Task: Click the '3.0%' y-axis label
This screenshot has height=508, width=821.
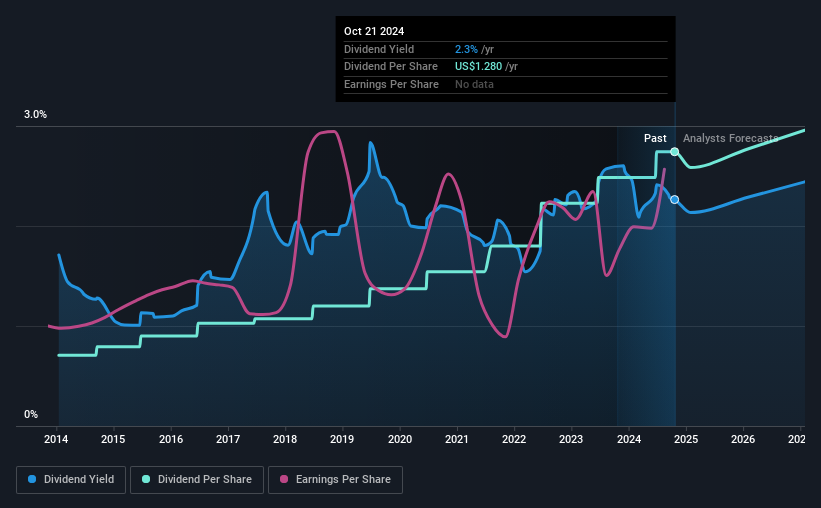Action: point(35,115)
